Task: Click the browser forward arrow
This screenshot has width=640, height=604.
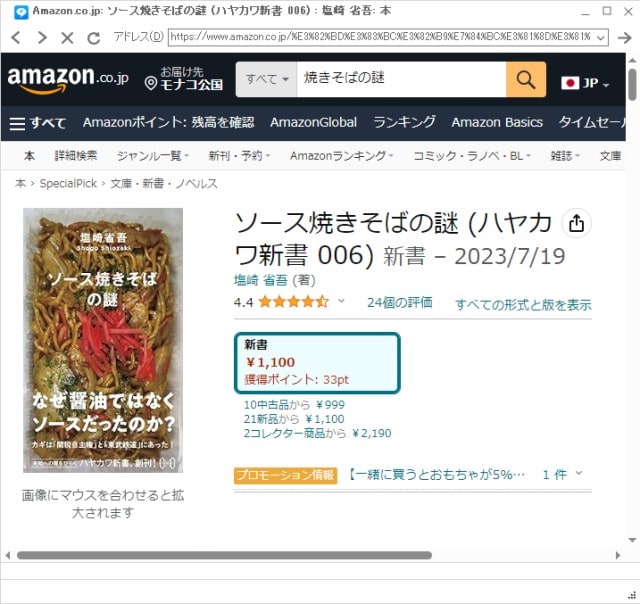Action: coord(42,38)
